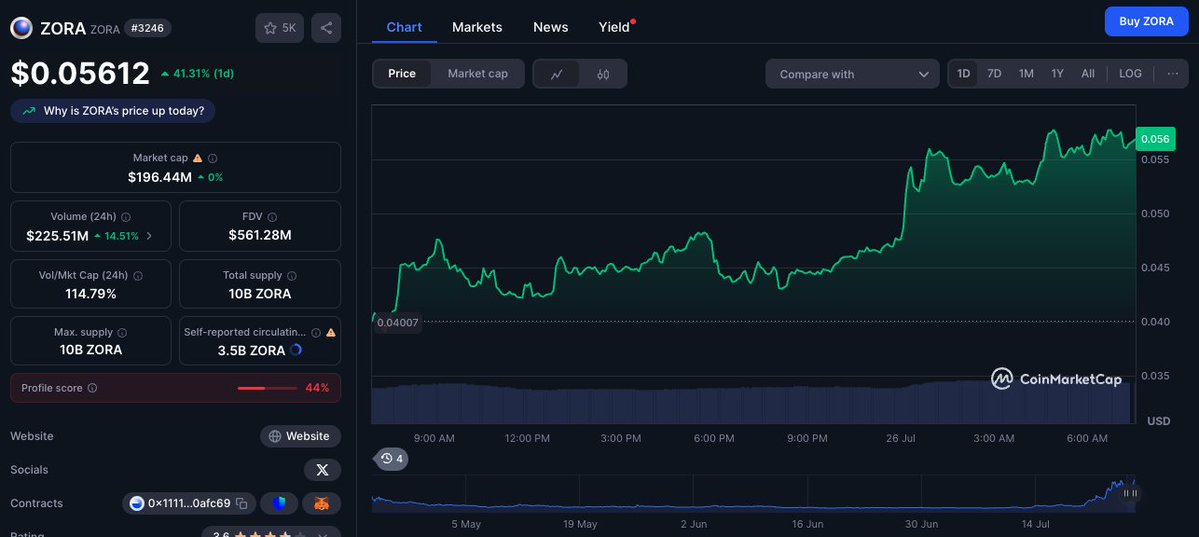Click the circulating supply progress ring icon
This screenshot has width=1199, height=537.
point(296,350)
